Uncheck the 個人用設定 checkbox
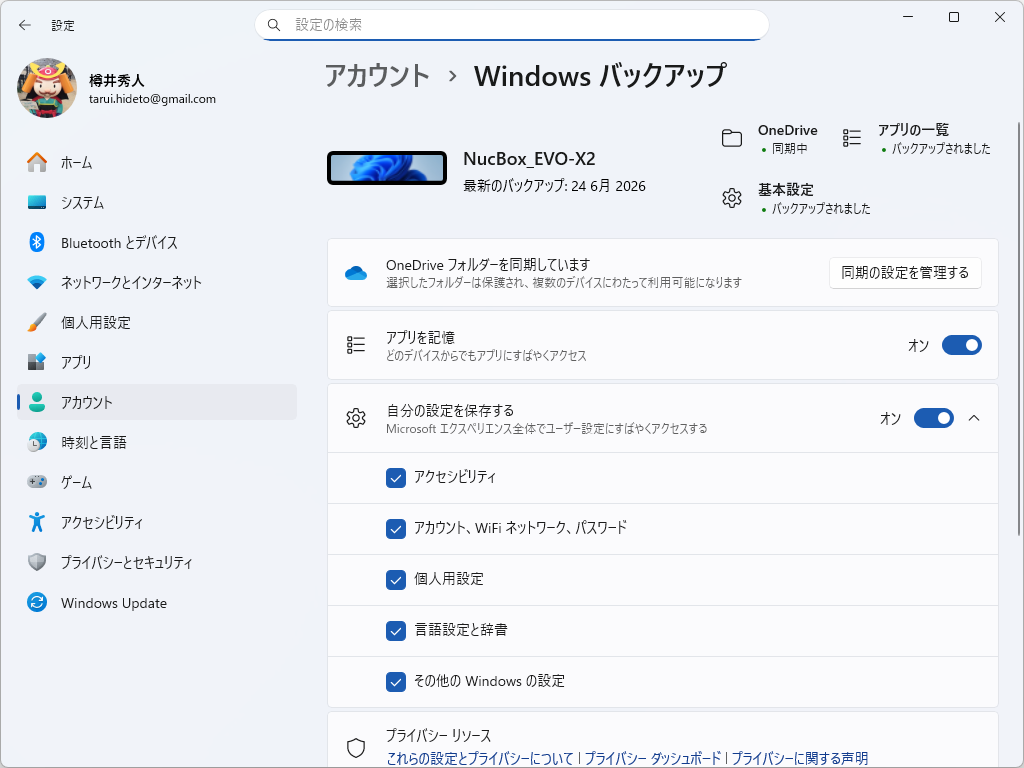This screenshot has width=1024, height=768. pyautogui.click(x=396, y=580)
